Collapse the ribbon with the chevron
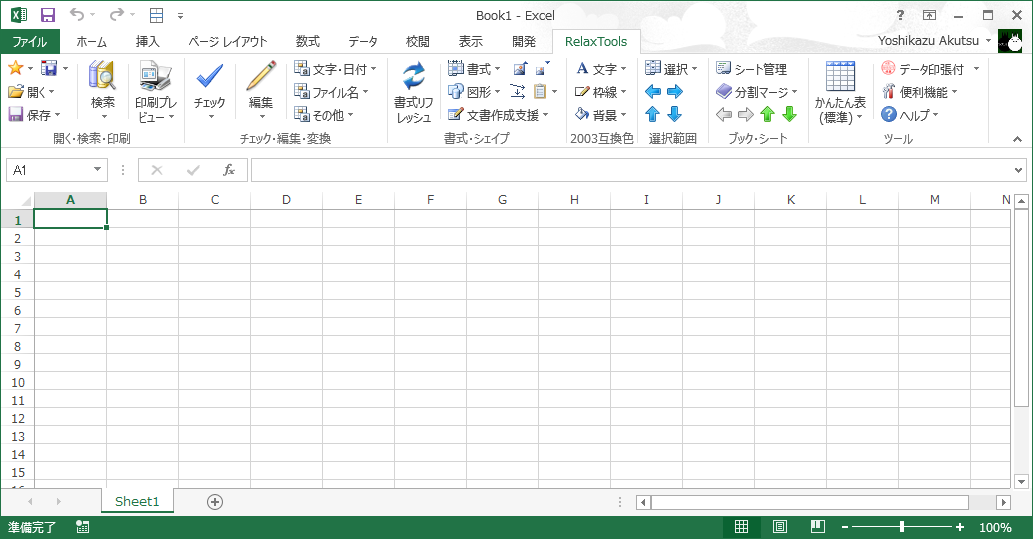Screen dimensions: 1033x539 (x=1017, y=139)
